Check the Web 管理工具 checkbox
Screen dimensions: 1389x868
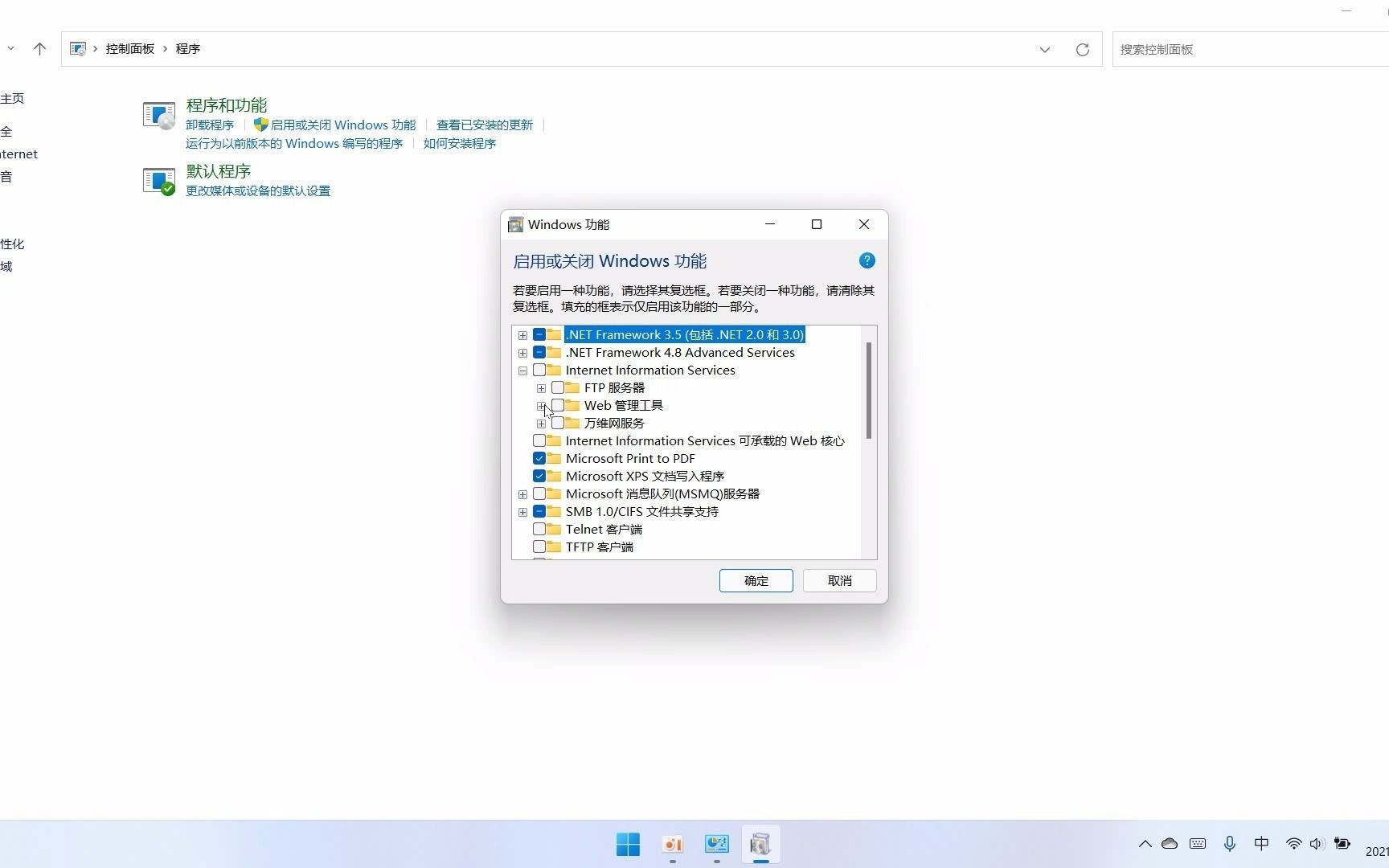pyautogui.click(x=558, y=405)
